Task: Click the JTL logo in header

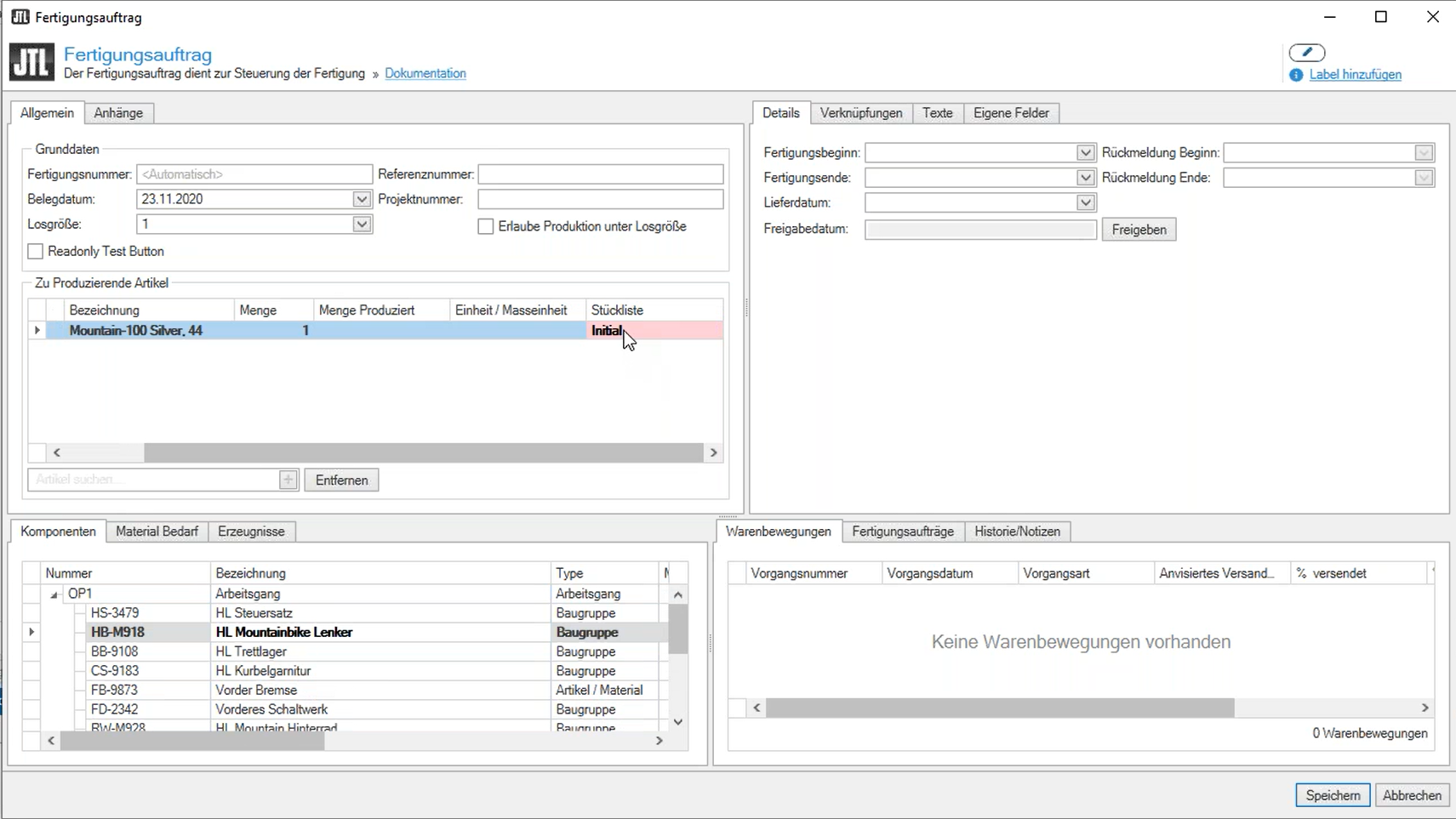Action: pyautogui.click(x=31, y=62)
